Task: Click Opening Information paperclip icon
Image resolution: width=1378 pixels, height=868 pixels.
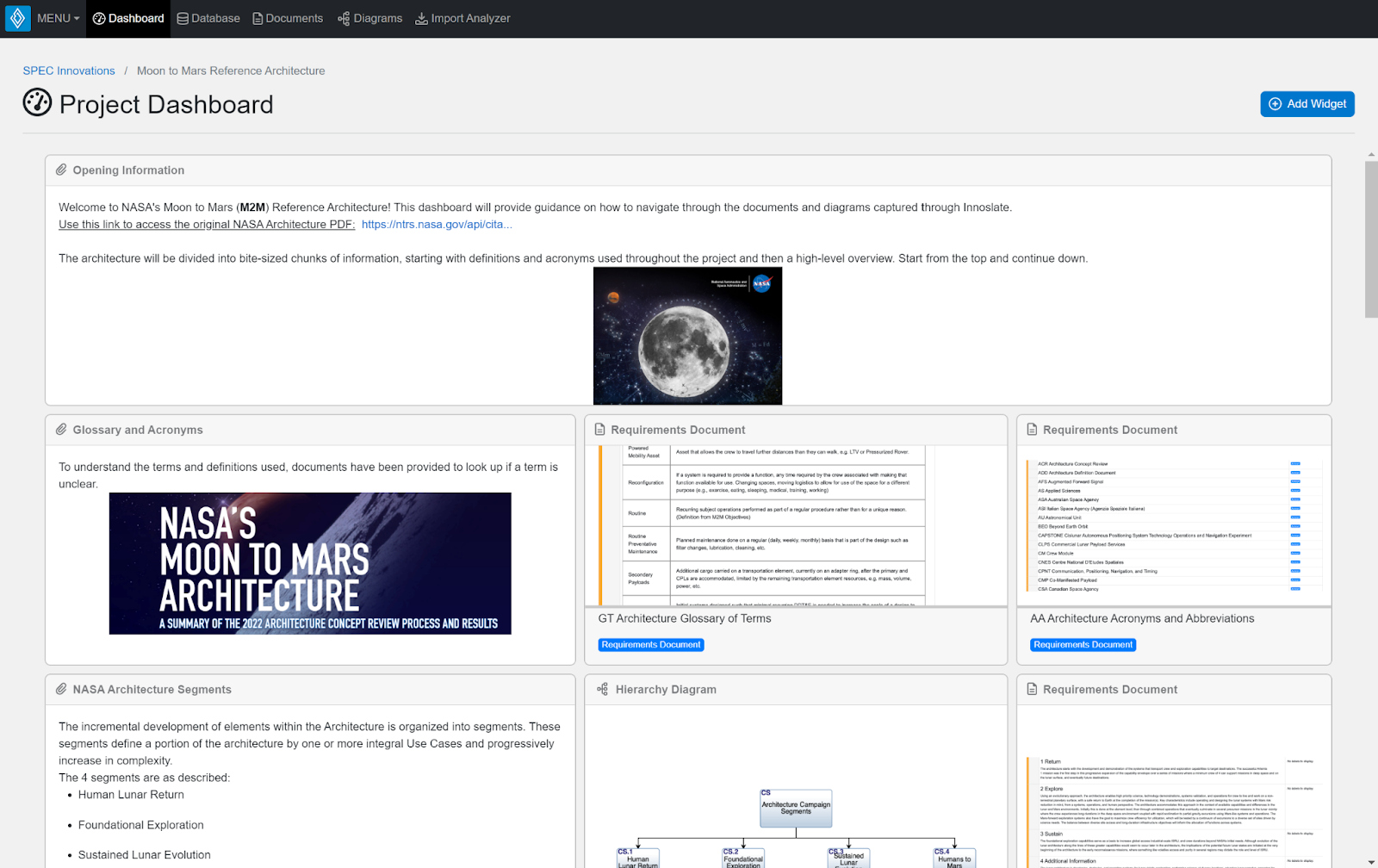Action: click(x=61, y=170)
